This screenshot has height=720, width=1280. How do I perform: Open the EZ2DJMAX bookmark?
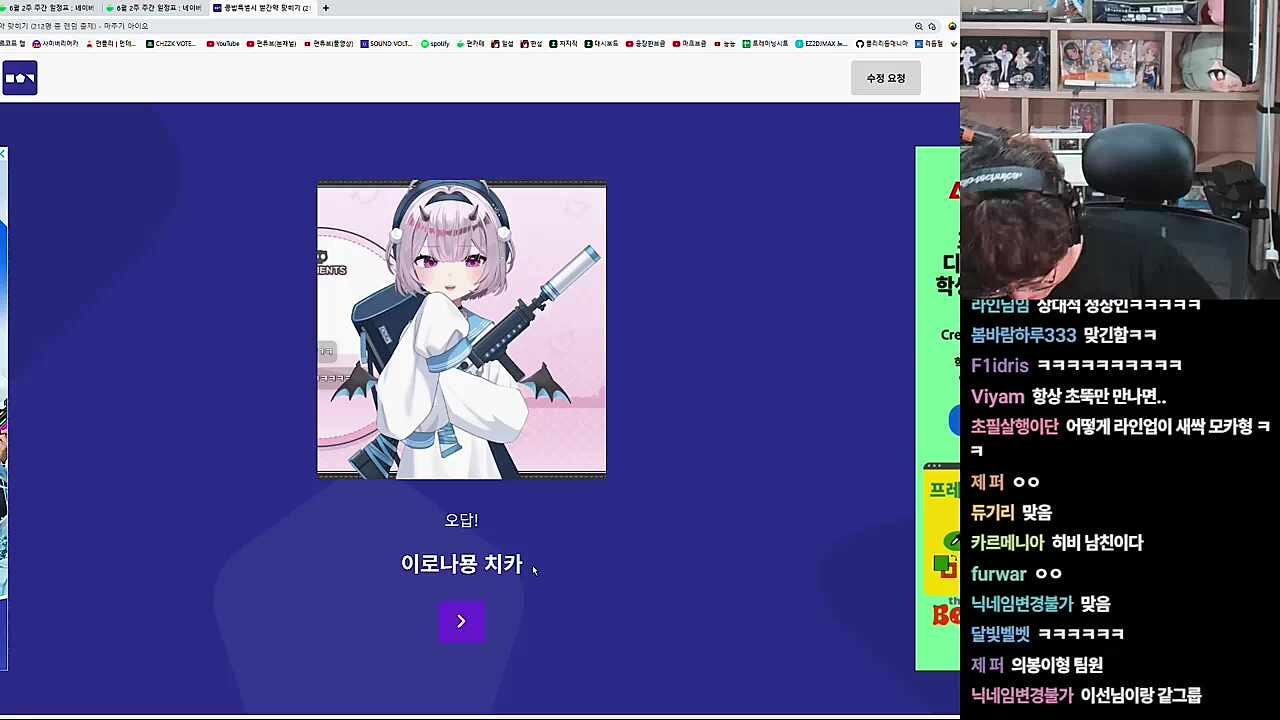click(x=821, y=44)
